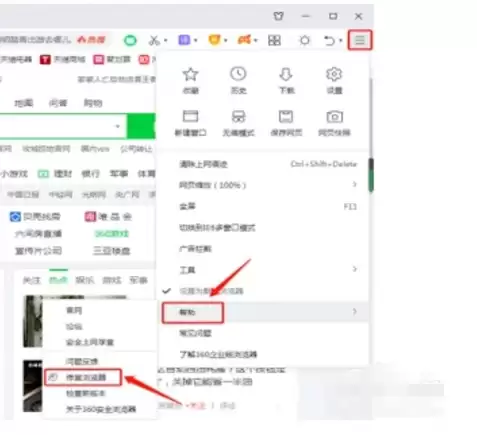Click the yellow shield toolbar icon
This screenshot has width=477, height=435.
point(214,40)
